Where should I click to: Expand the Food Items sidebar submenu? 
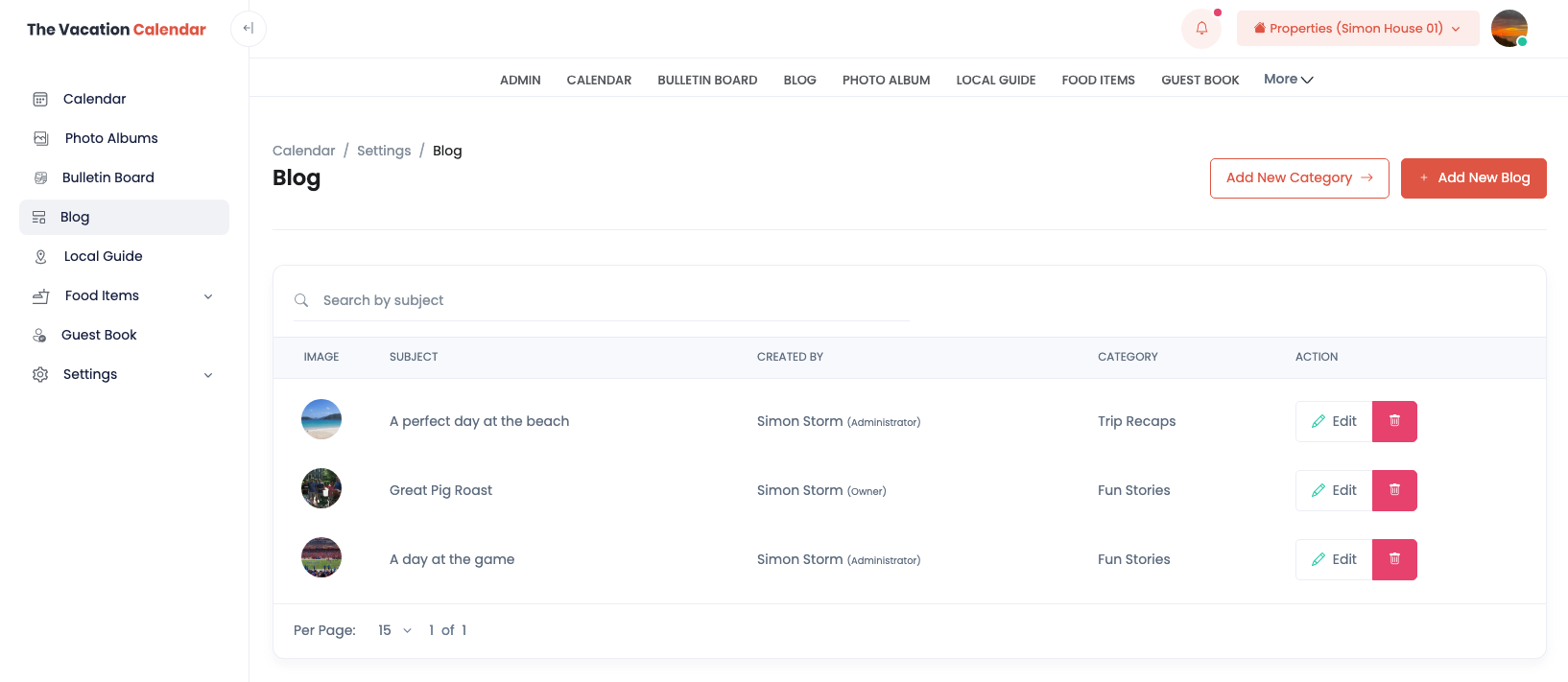(208, 296)
